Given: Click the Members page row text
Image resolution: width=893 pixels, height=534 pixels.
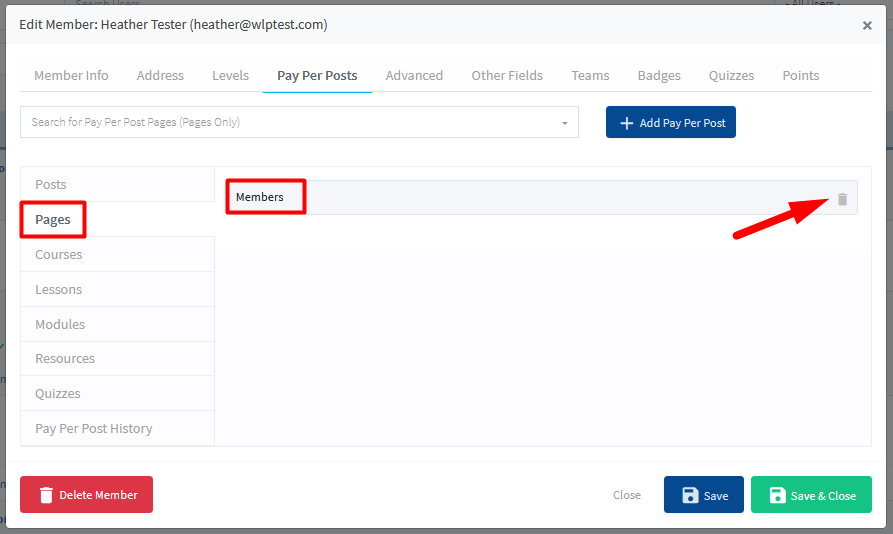Looking at the screenshot, I should 260,197.
